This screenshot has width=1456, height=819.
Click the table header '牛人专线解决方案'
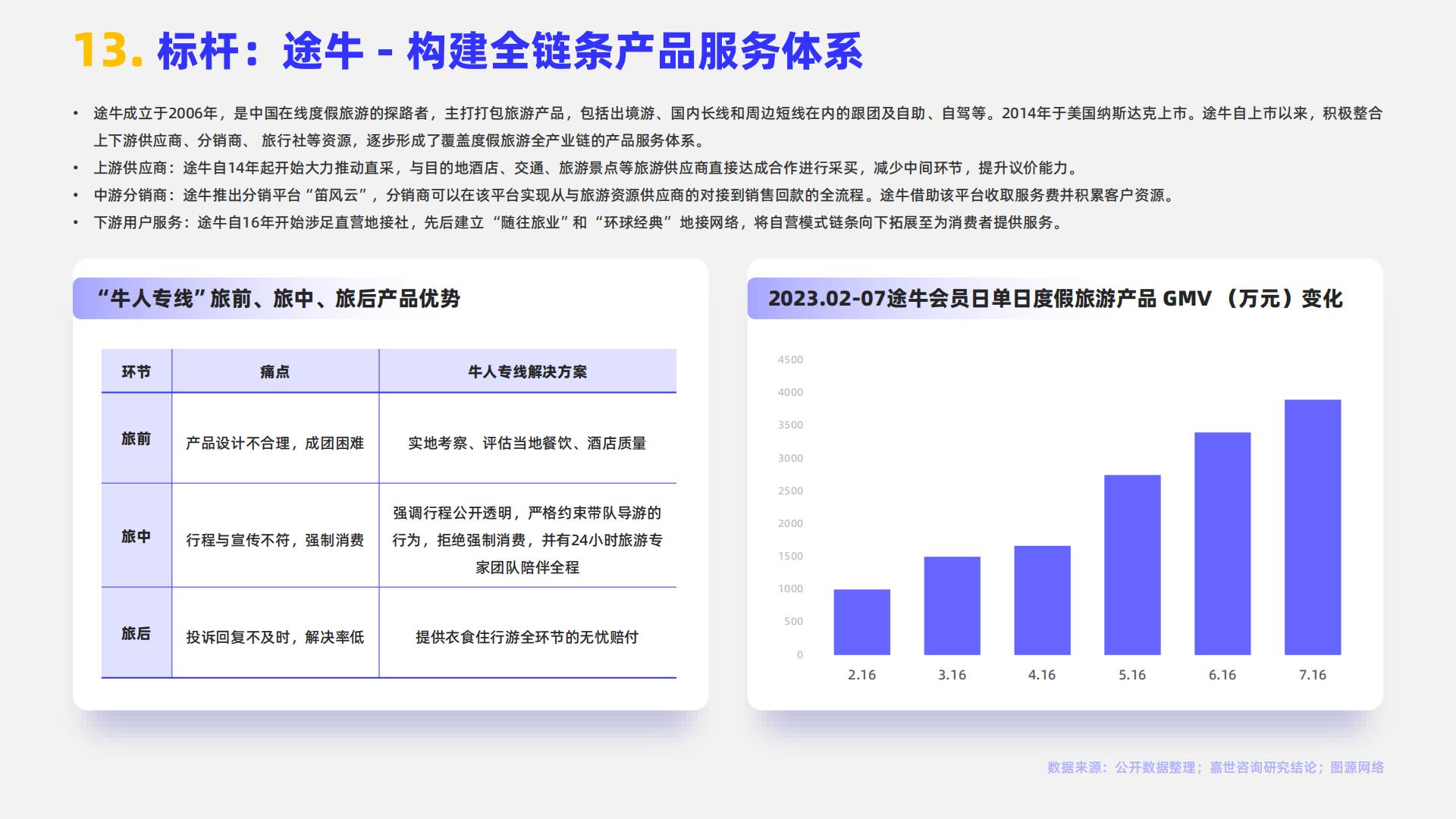tap(527, 372)
